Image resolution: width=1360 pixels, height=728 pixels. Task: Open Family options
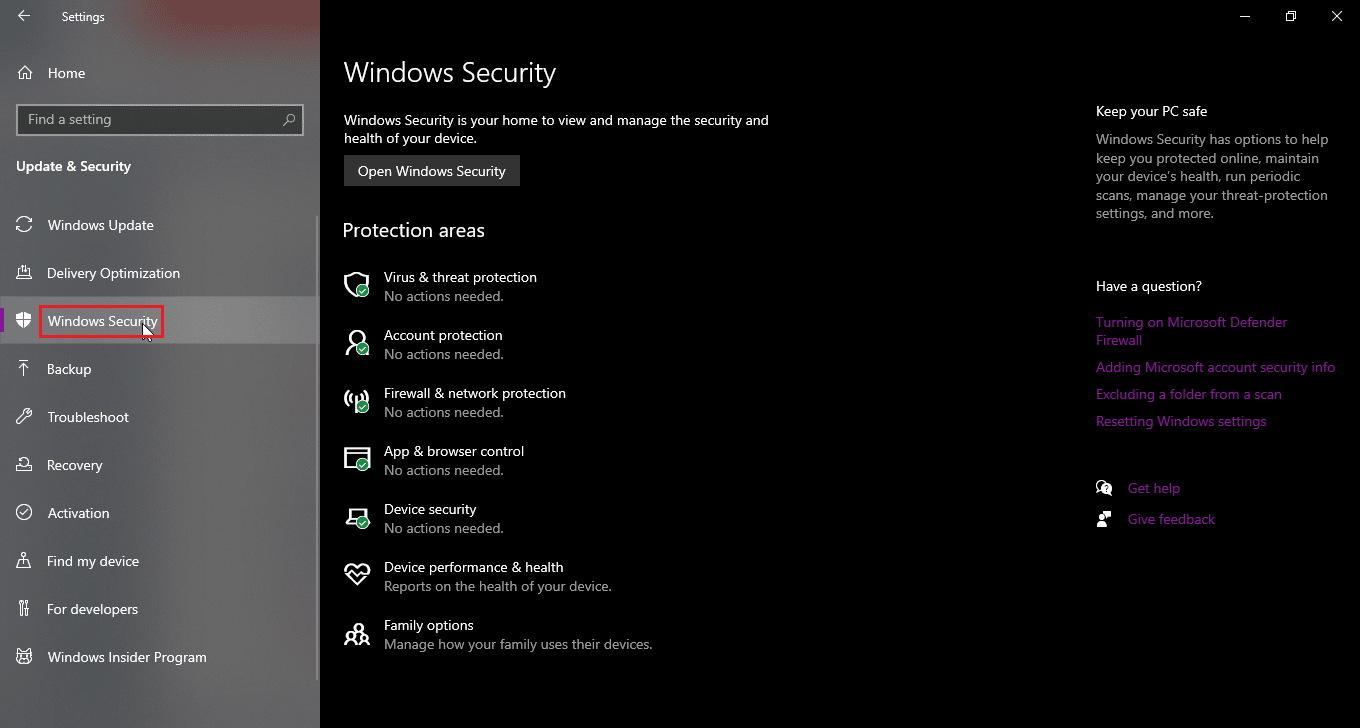[x=428, y=625]
